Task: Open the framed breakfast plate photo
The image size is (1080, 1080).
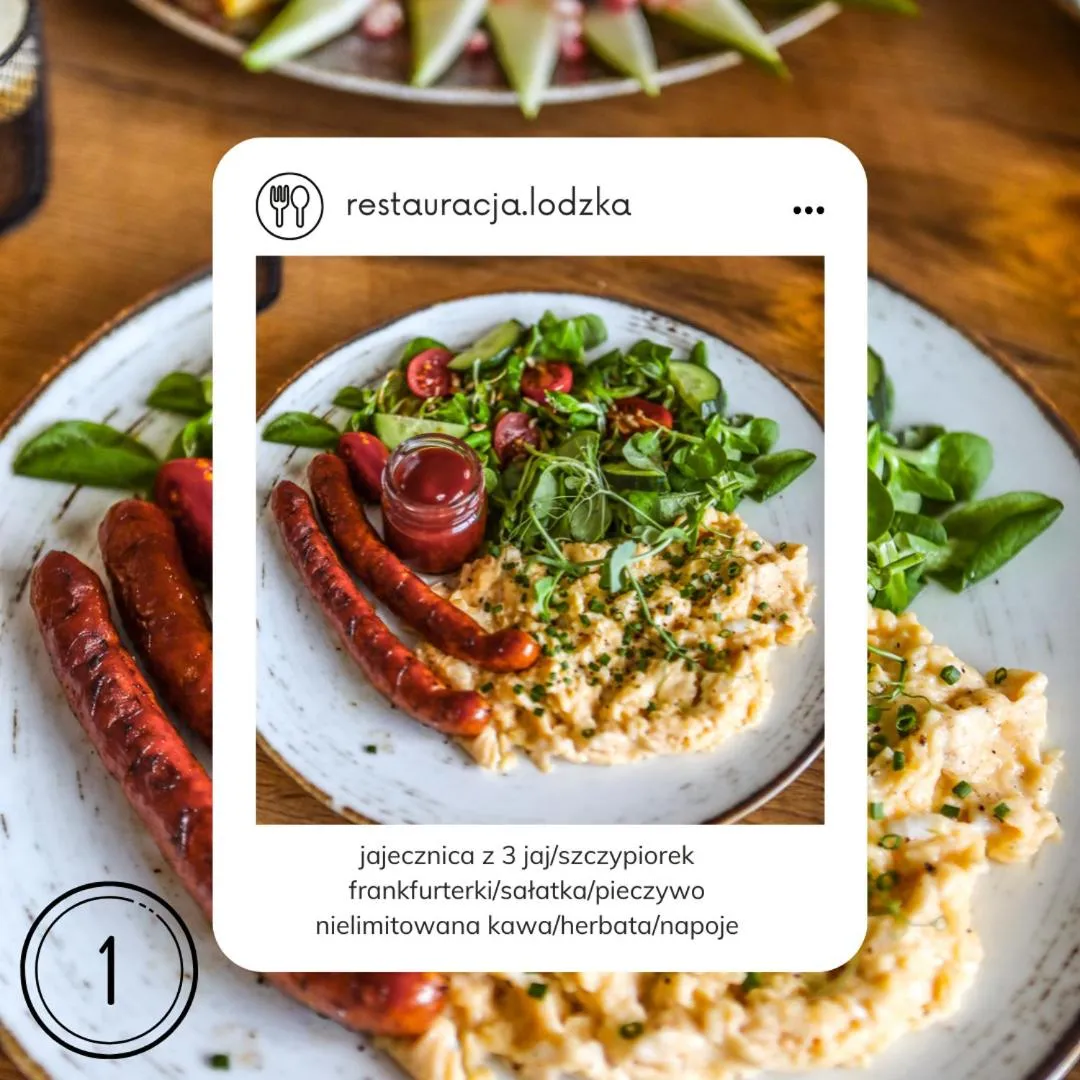Action: tap(540, 540)
